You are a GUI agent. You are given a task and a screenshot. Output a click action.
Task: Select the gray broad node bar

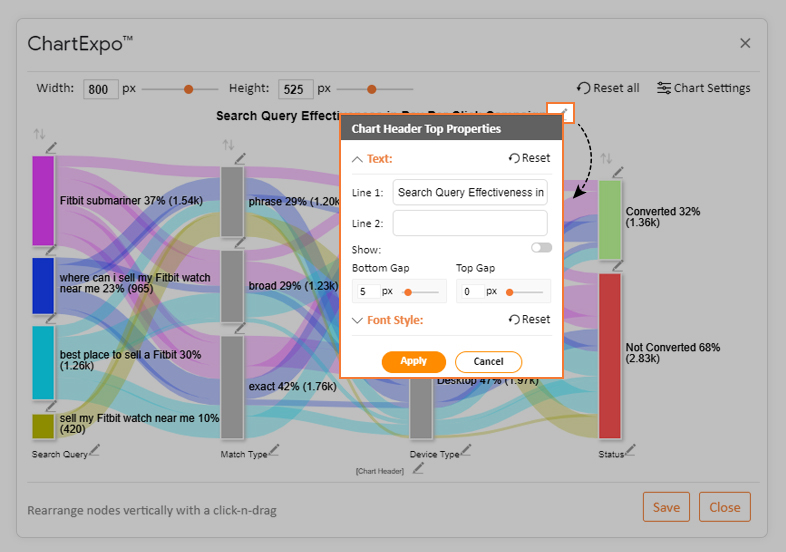(232, 286)
